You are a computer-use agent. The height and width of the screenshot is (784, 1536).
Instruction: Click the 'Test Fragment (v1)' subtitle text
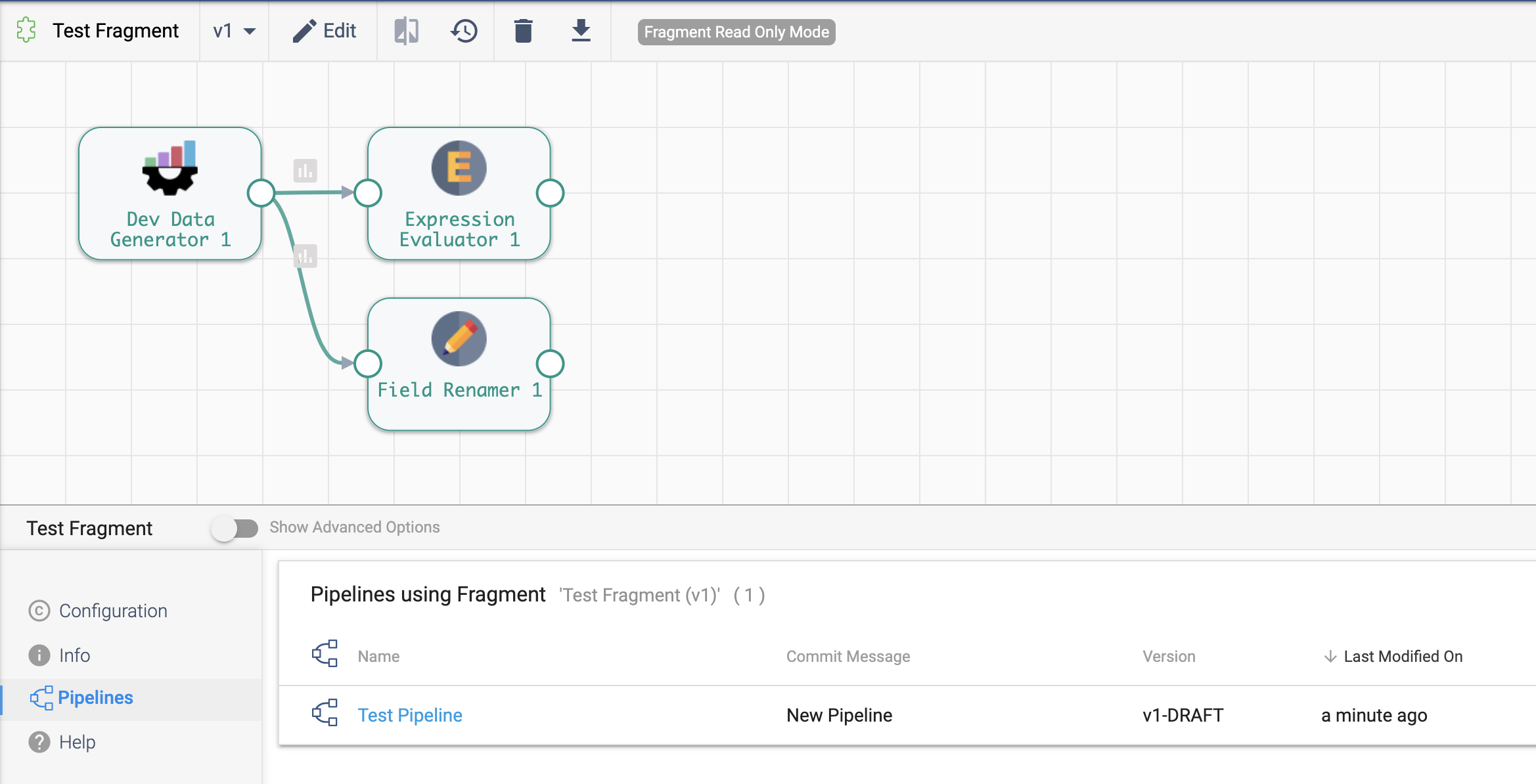click(x=639, y=595)
